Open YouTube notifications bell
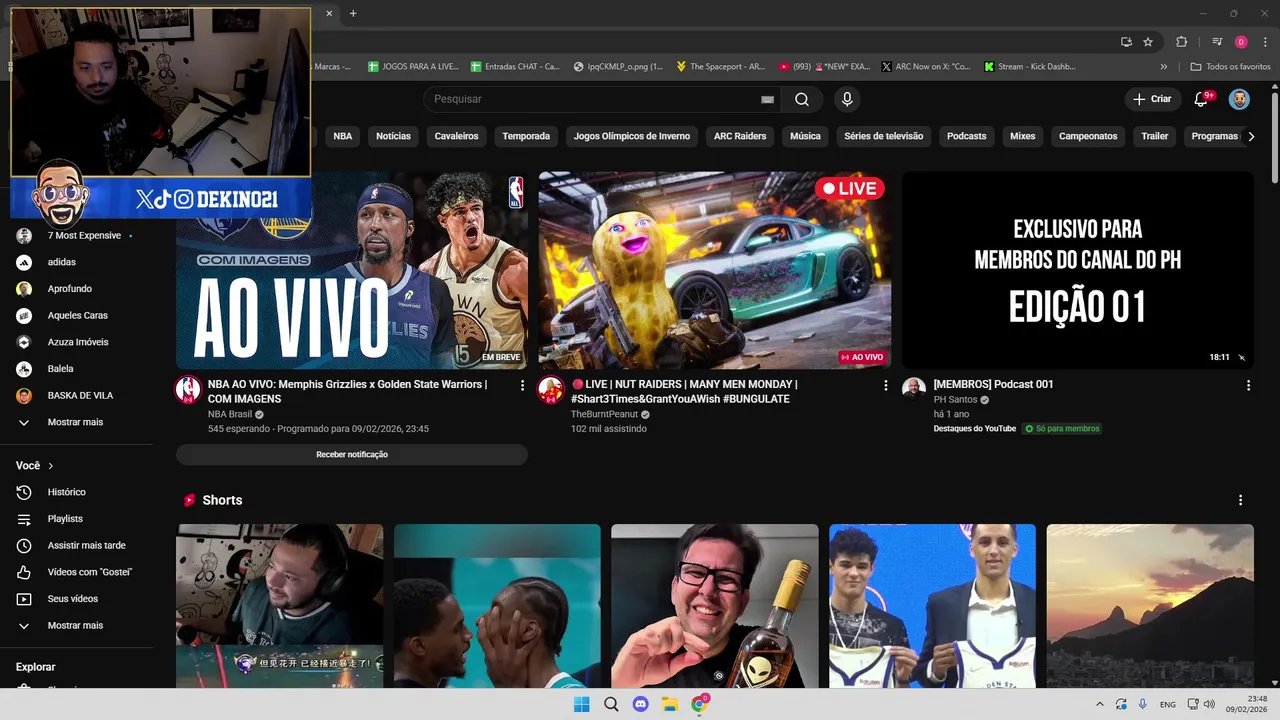Image resolution: width=1280 pixels, height=720 pixels. (x=1203, y=99)
